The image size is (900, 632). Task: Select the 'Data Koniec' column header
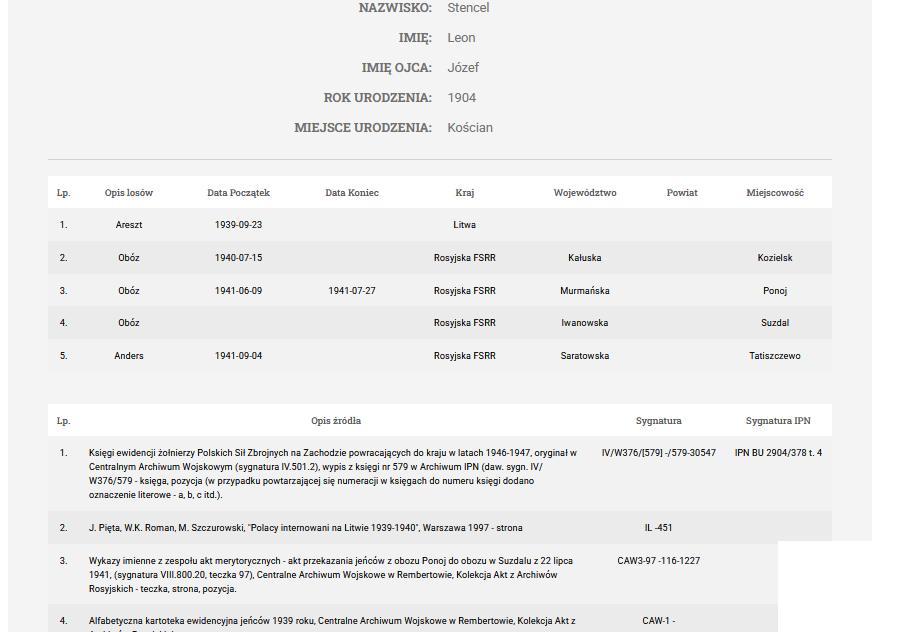click(x=352, y=193)
